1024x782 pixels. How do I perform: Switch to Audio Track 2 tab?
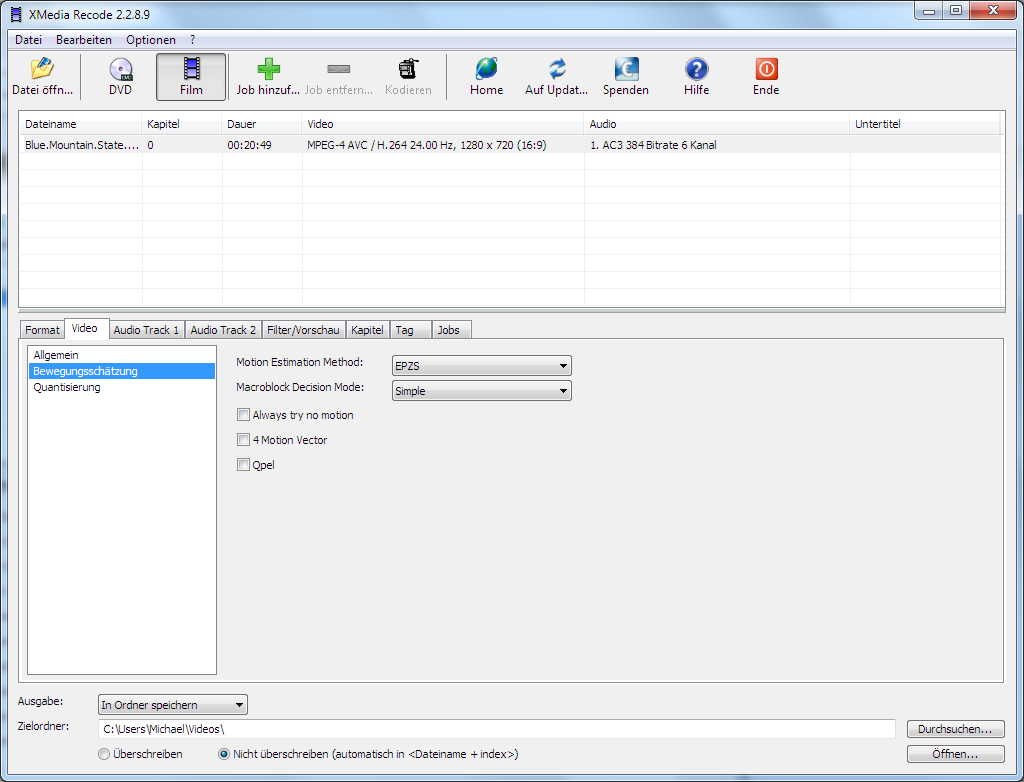click(223, 330)
